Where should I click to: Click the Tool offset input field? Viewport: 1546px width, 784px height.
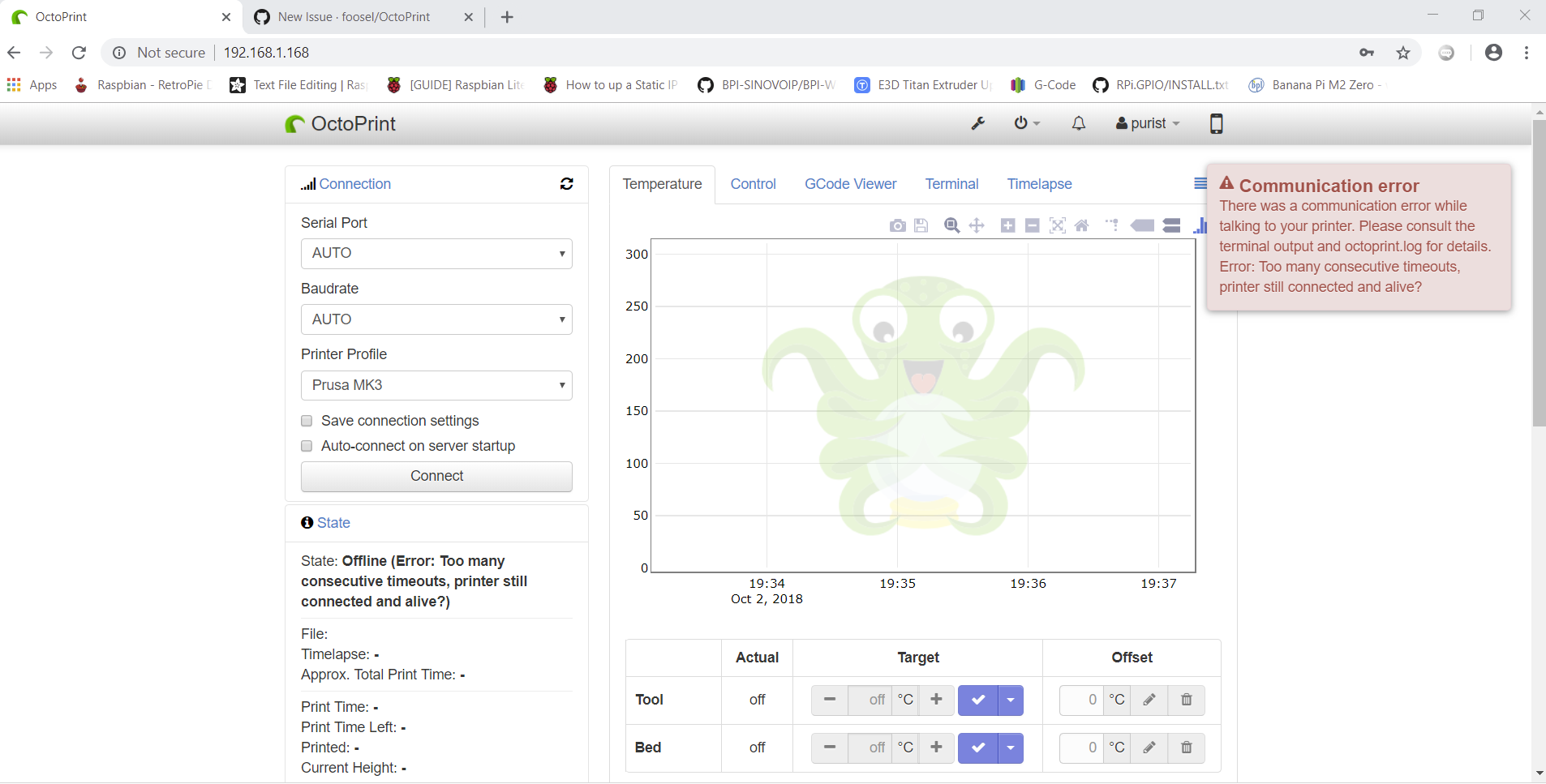[1082, 700]
